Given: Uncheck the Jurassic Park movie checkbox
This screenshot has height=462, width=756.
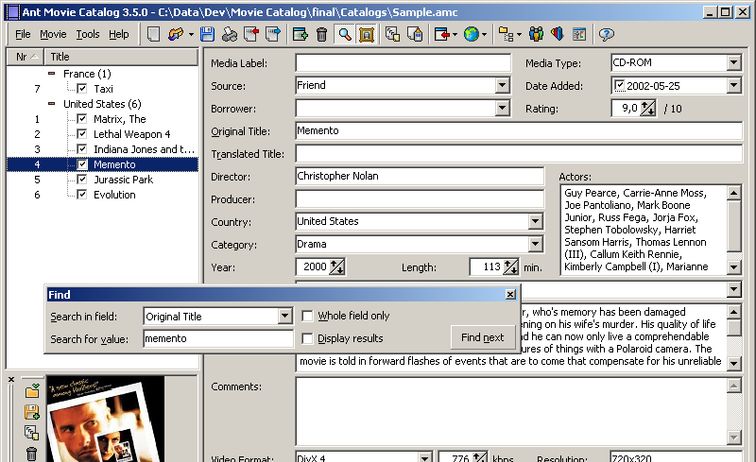Looking at the screenshot, I should click(x=82, y=180).
